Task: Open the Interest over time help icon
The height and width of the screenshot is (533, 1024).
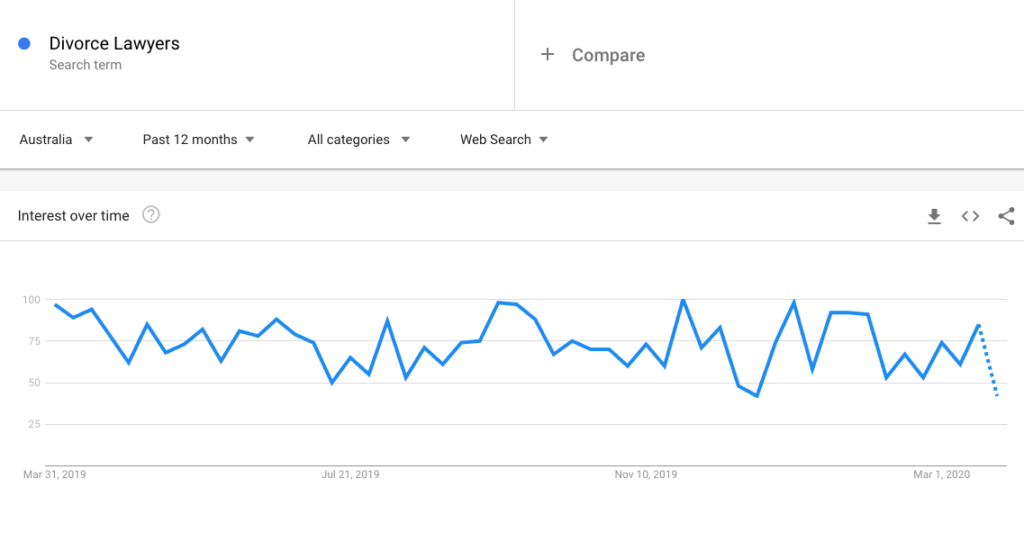Action: click(x=151, y=215)
